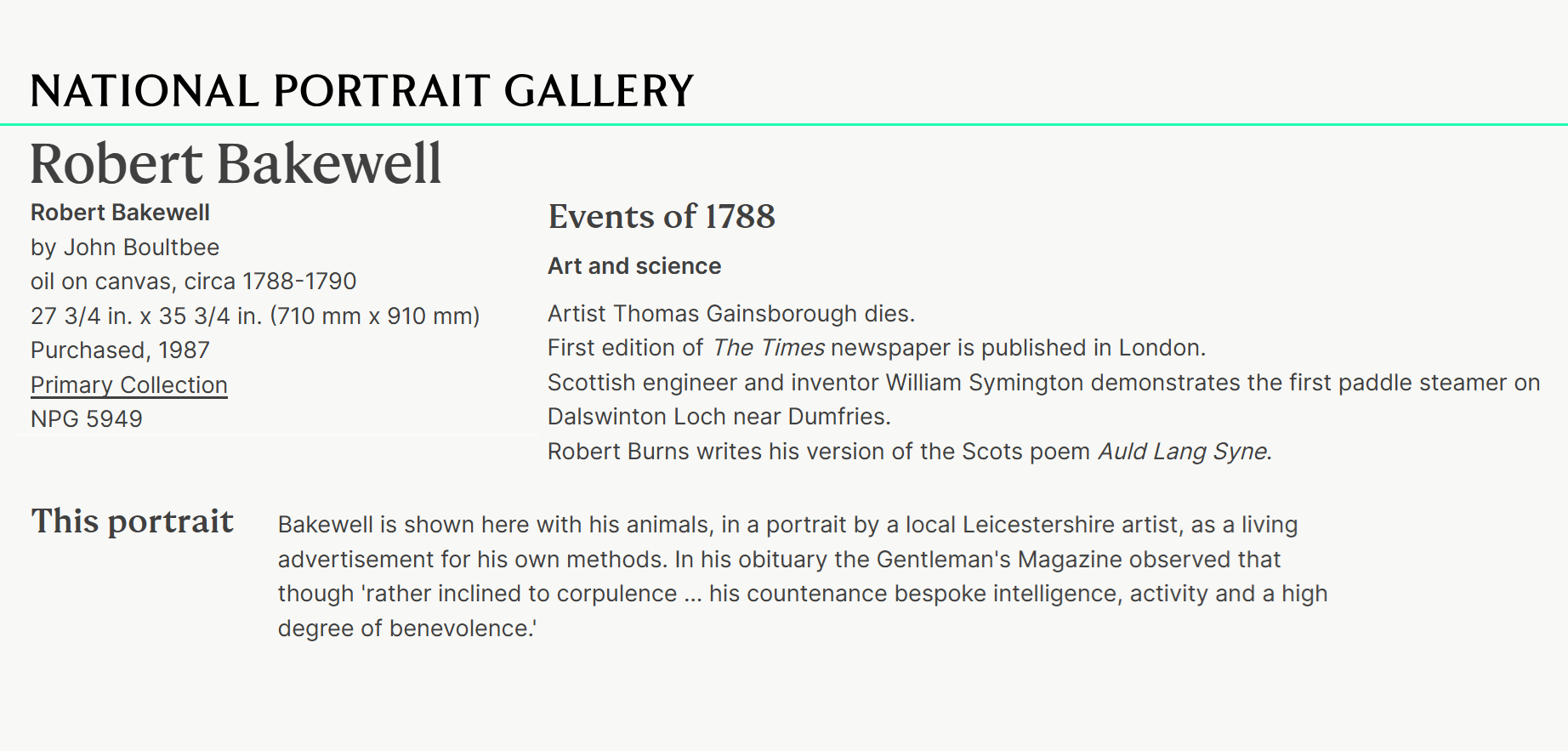Open the Primary Collection link
The image size is (1568, 751).
point(129,385)
